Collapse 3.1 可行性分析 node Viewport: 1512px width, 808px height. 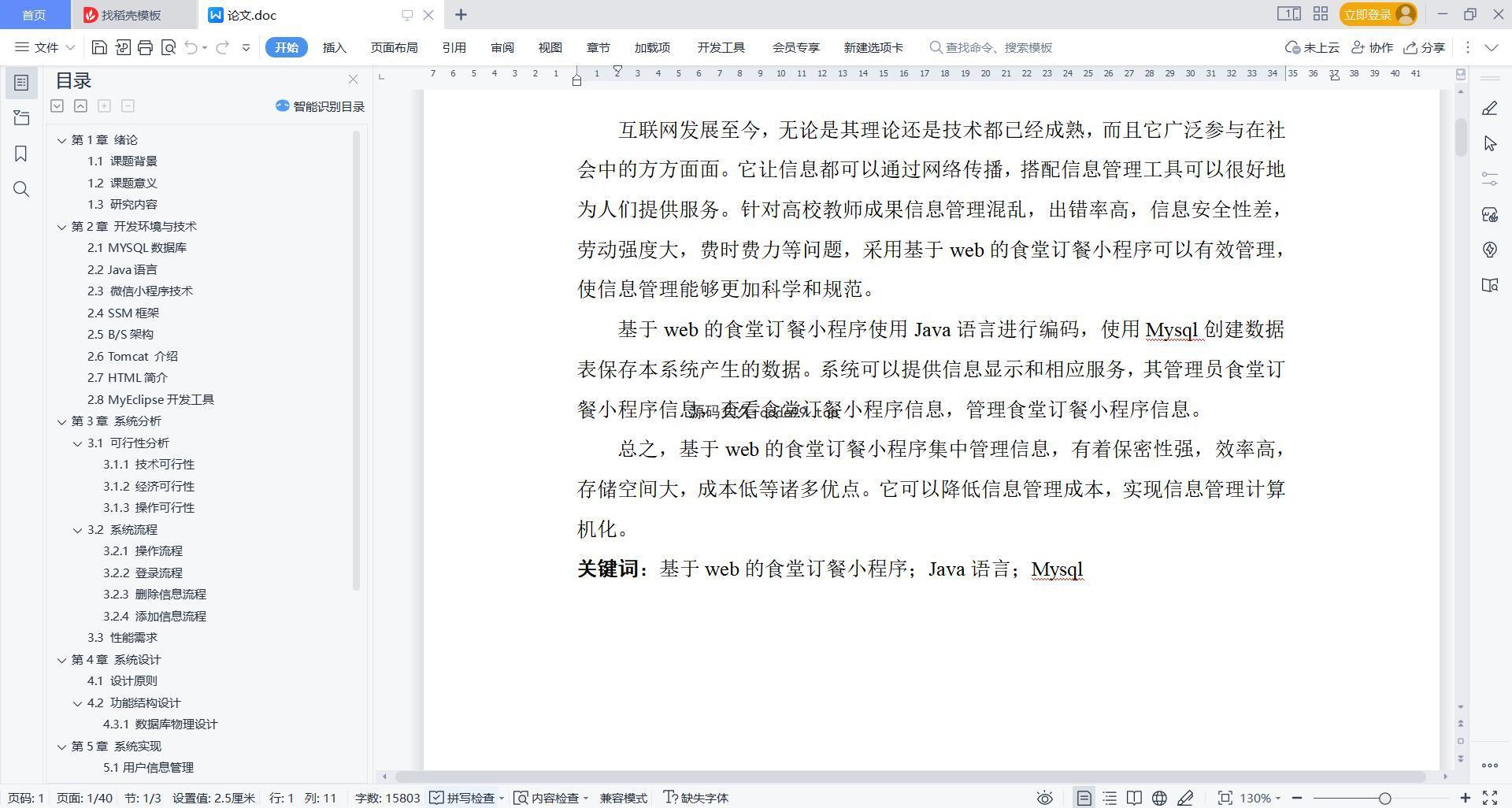point(77,443)
